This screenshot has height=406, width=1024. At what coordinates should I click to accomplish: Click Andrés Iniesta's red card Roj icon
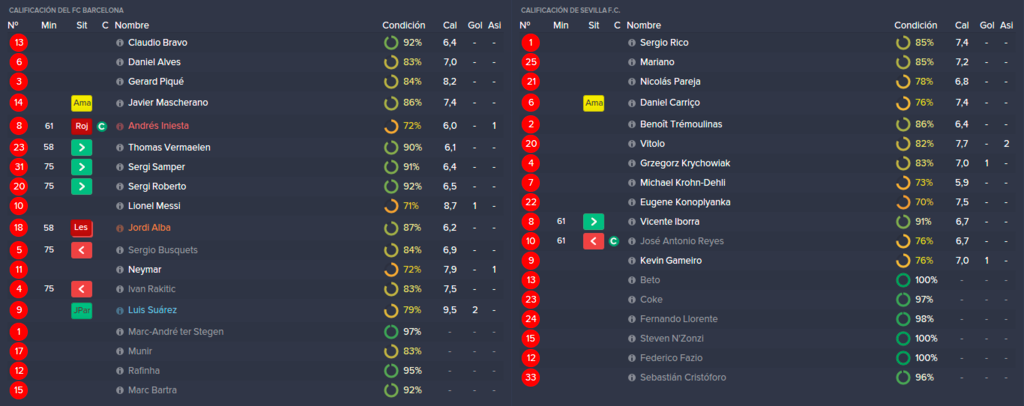click(x=82, y=127)
